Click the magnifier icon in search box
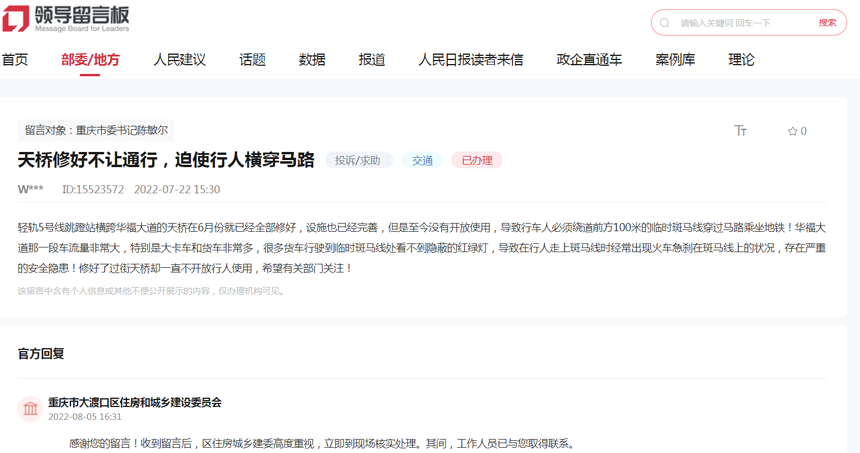 [x=665, y=23]
